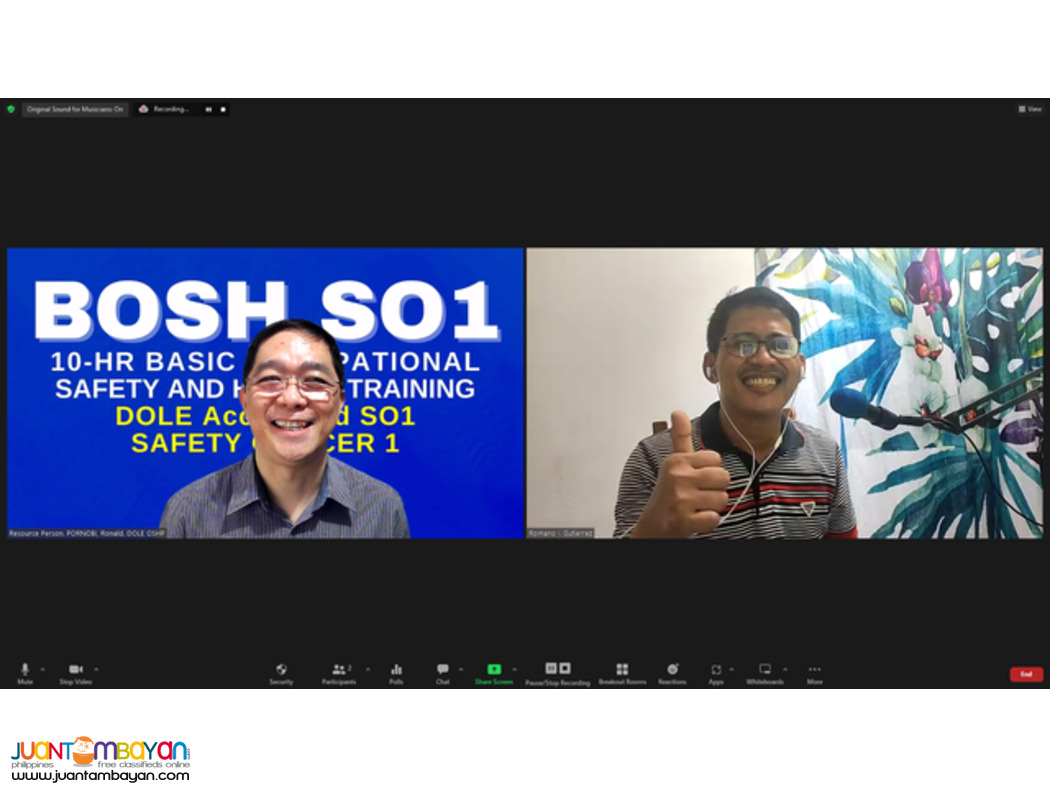Open the More options menu
This screenshot has width=1050, height=788.
[813, 668]
